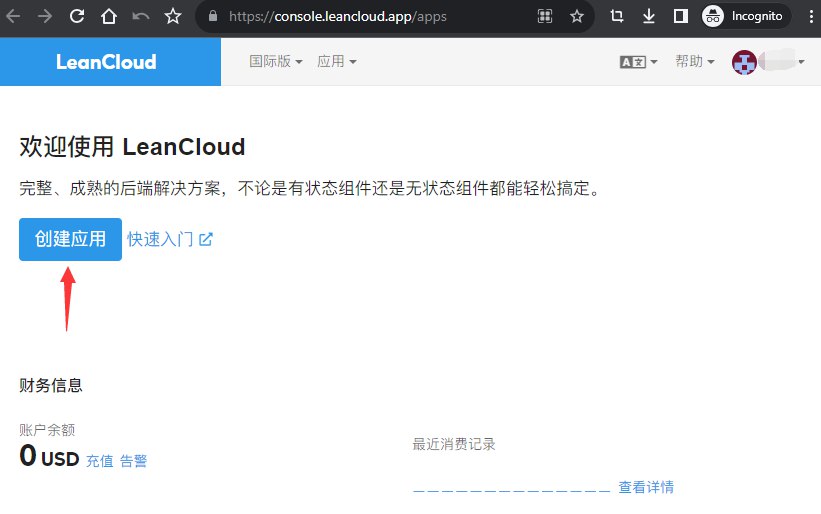Open the 帮助 help menu
The width and height of the screenshot is (821, 514).
694,62
